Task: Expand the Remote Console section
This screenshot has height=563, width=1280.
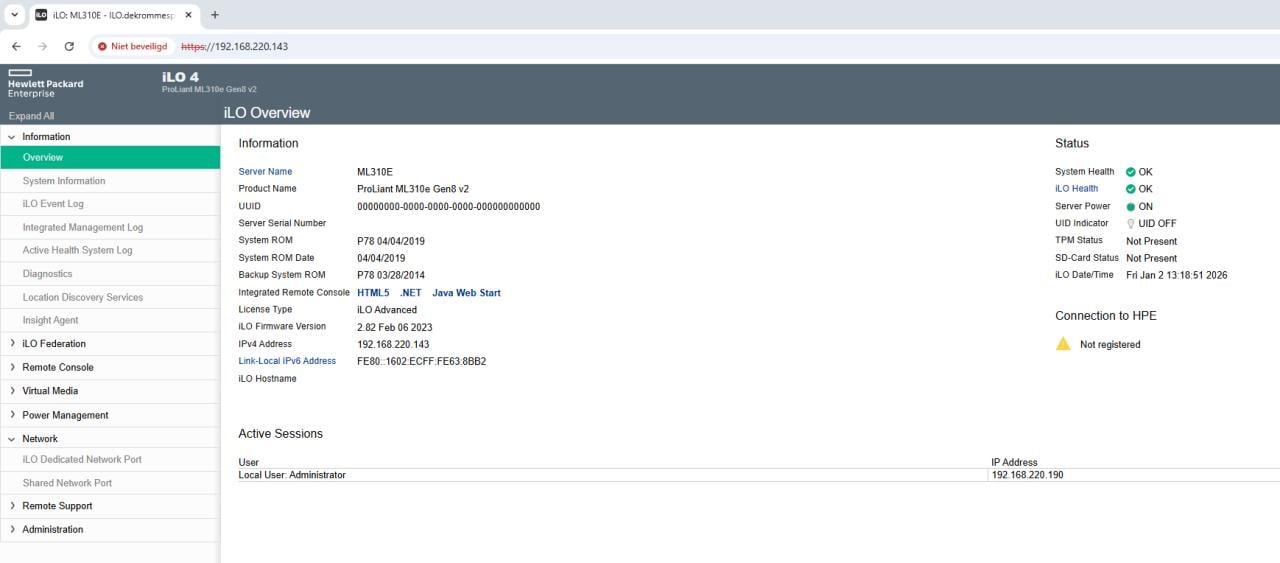Action: (12, 367)
